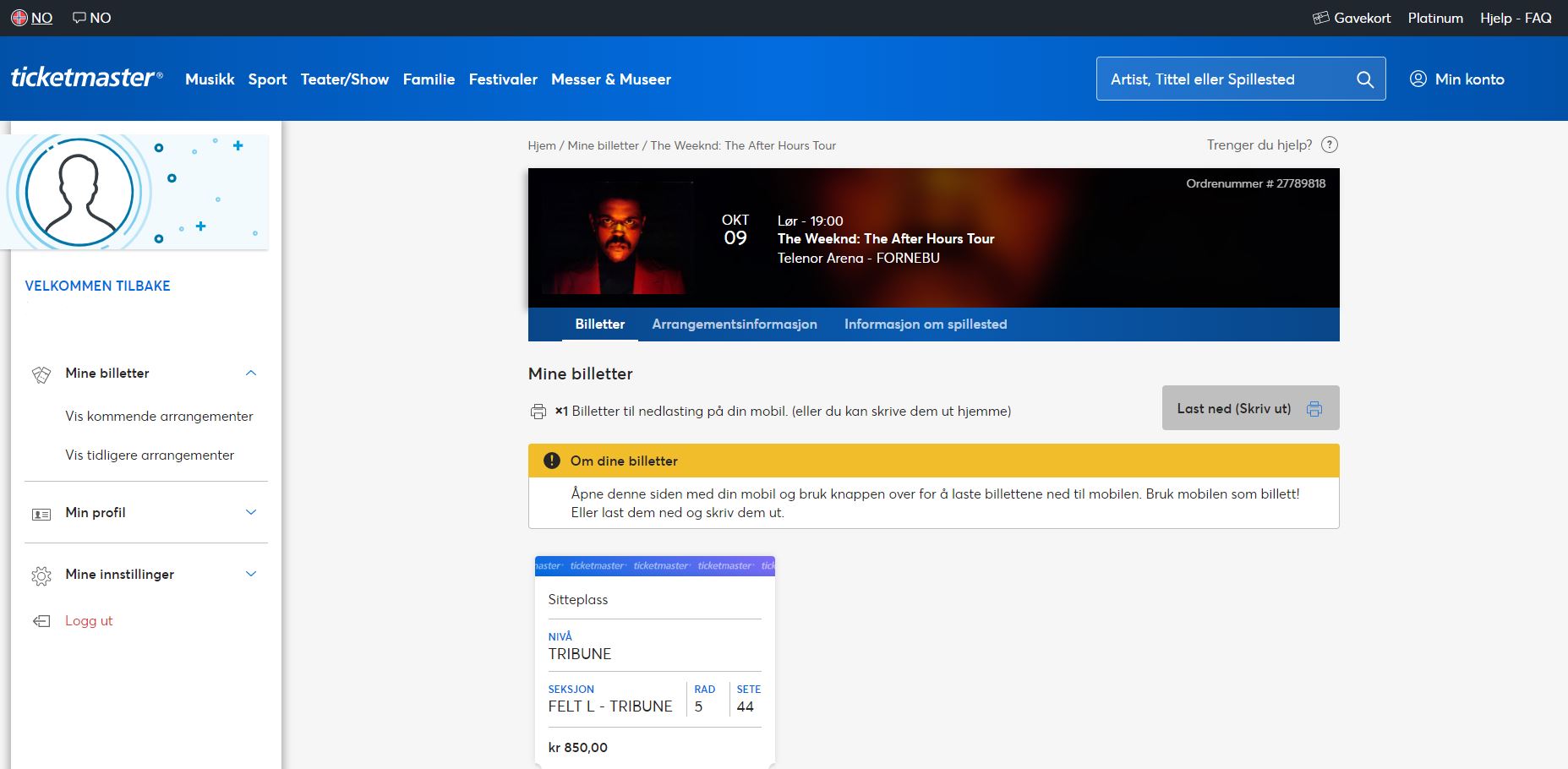Image resolution: width=1568 pixels, height=769 pixels.
Task: Switch to the Arrangementsinformasjon tab
Action: [x=734, y=324]
